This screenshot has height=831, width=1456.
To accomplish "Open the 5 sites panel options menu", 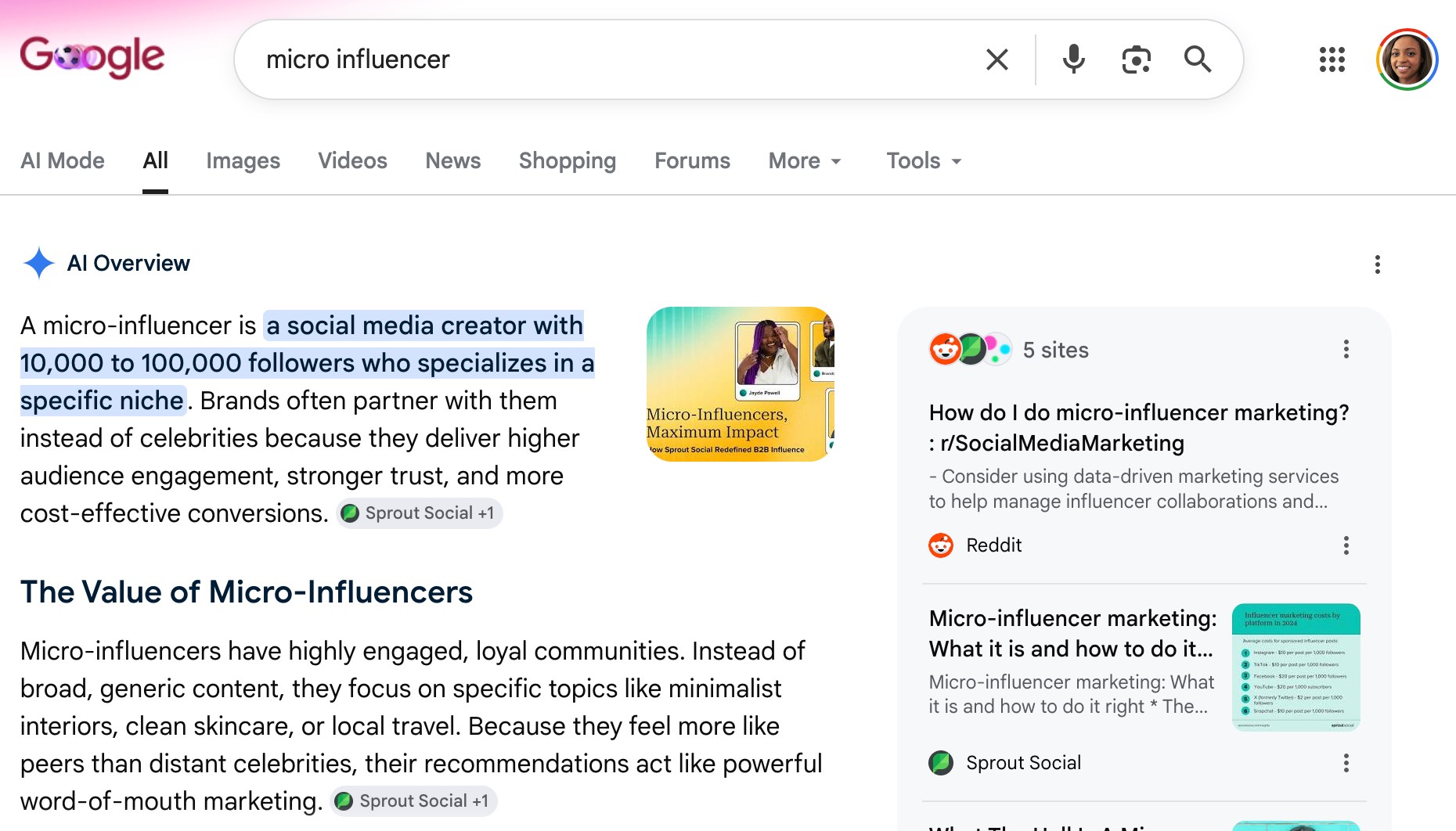I will point(1346,350).
